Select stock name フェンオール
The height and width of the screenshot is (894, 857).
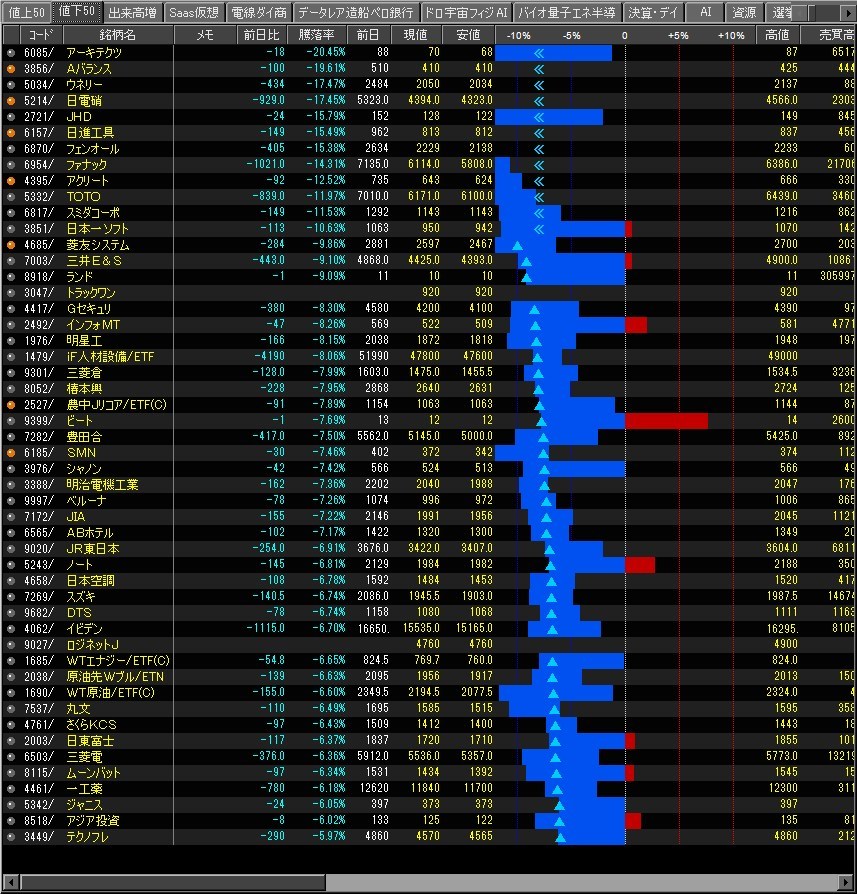pyautogui.click(x=93, y=149)
